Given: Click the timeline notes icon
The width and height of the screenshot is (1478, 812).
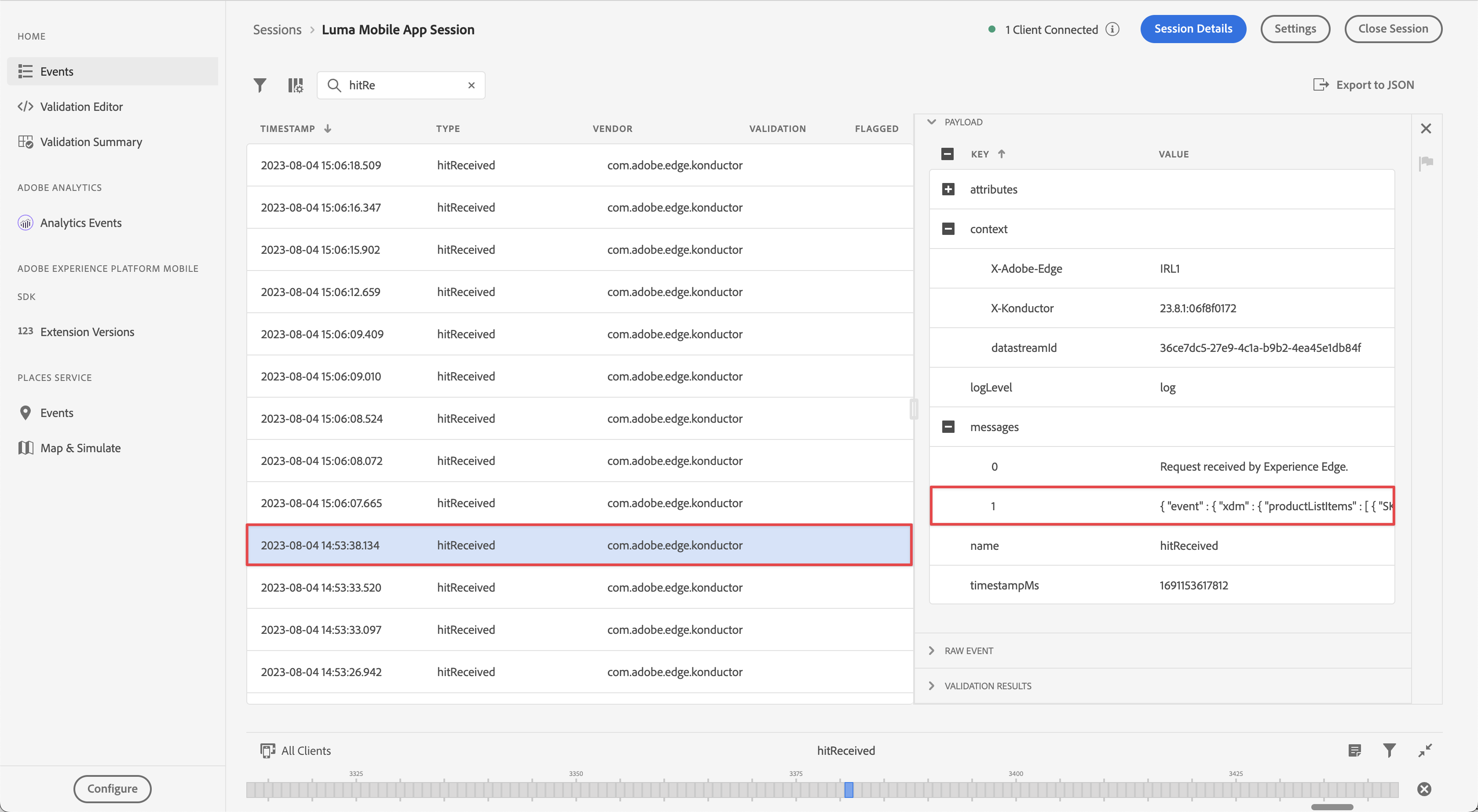Looking at the screenshot, I should click(1355, 750).
